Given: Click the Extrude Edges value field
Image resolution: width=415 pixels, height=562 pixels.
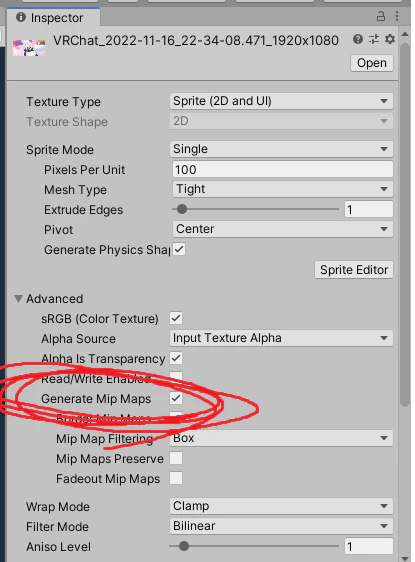Looking at the screenshot, I should coord(369,209).
